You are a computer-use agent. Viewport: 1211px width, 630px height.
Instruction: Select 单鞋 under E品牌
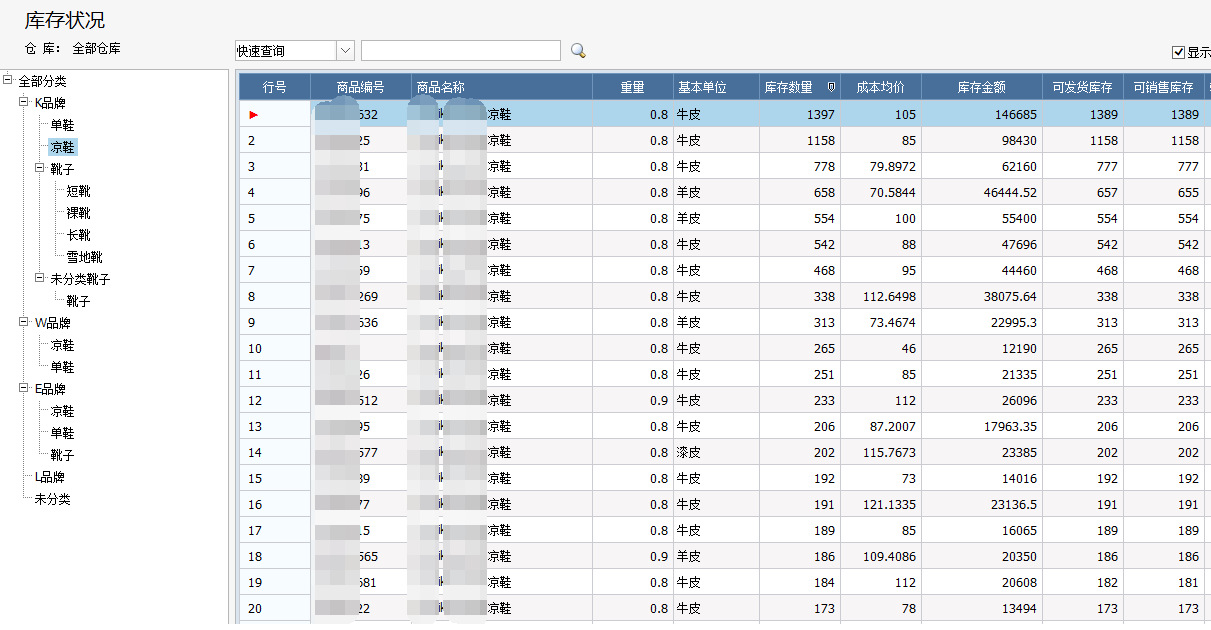pyautogui.click(x=62, y=433)
